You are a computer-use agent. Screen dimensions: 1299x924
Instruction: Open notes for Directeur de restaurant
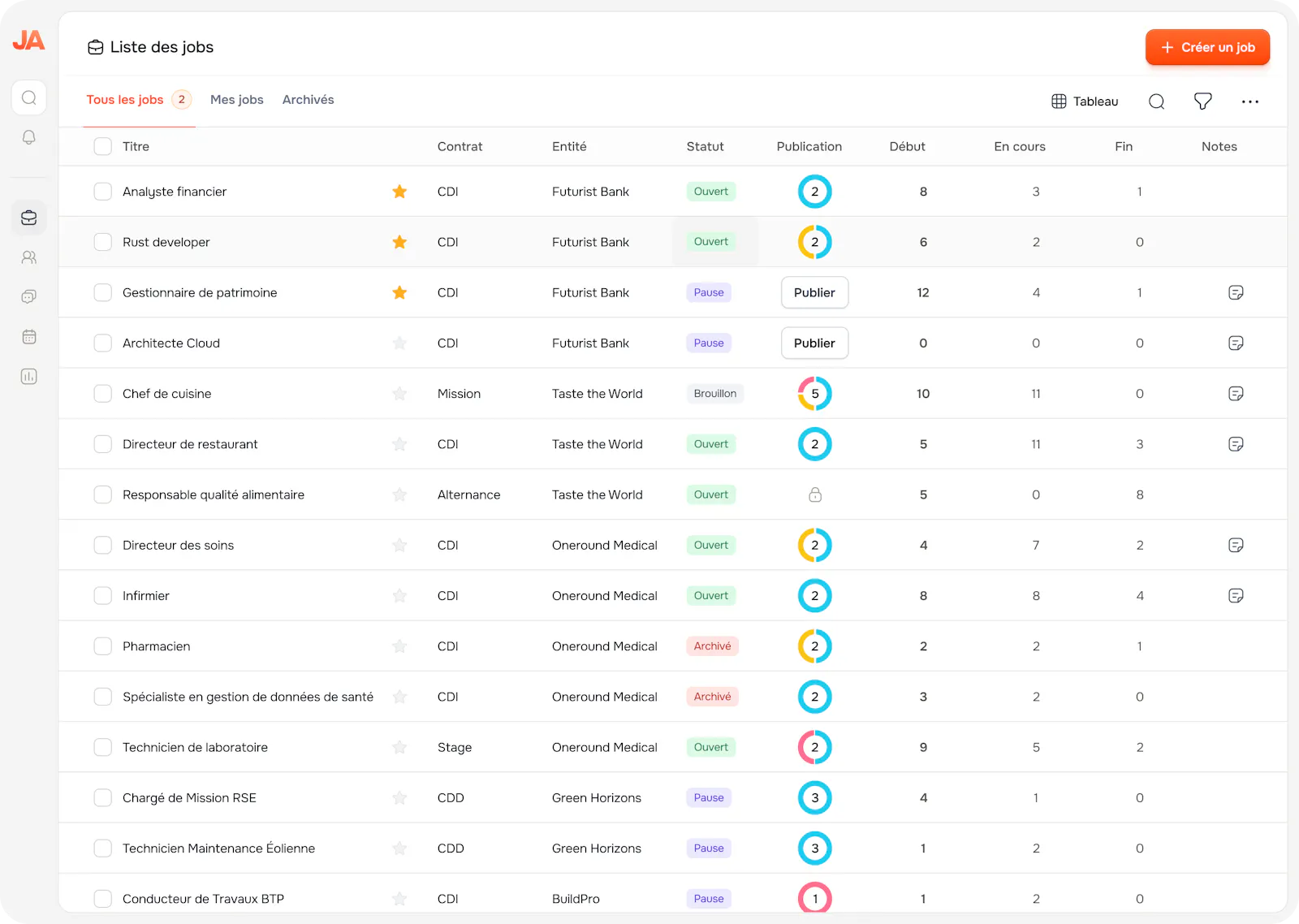1236,444
